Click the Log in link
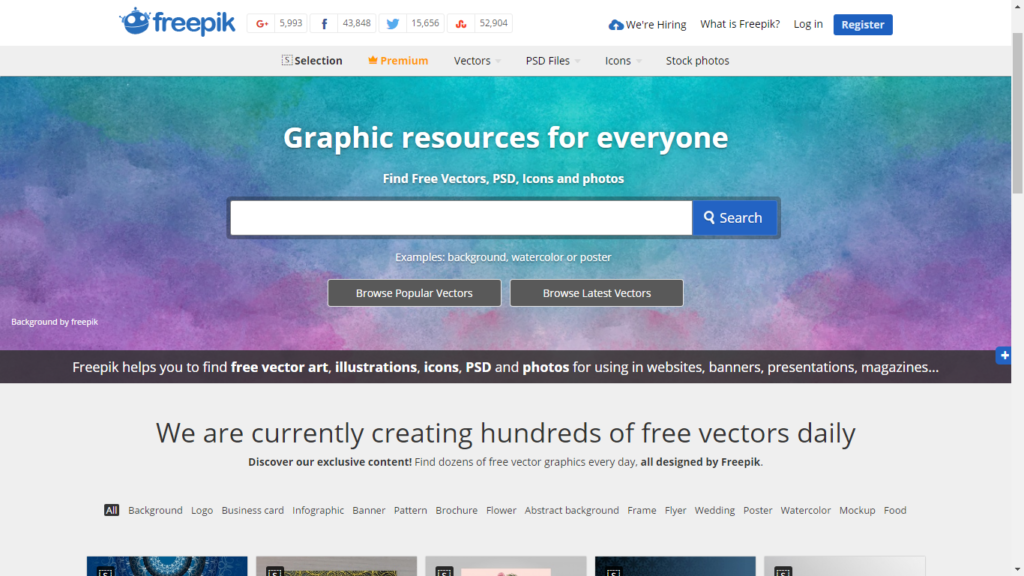Image resolution: width=1024 pixels, height=576 pixels. click(x=807, y=23)
